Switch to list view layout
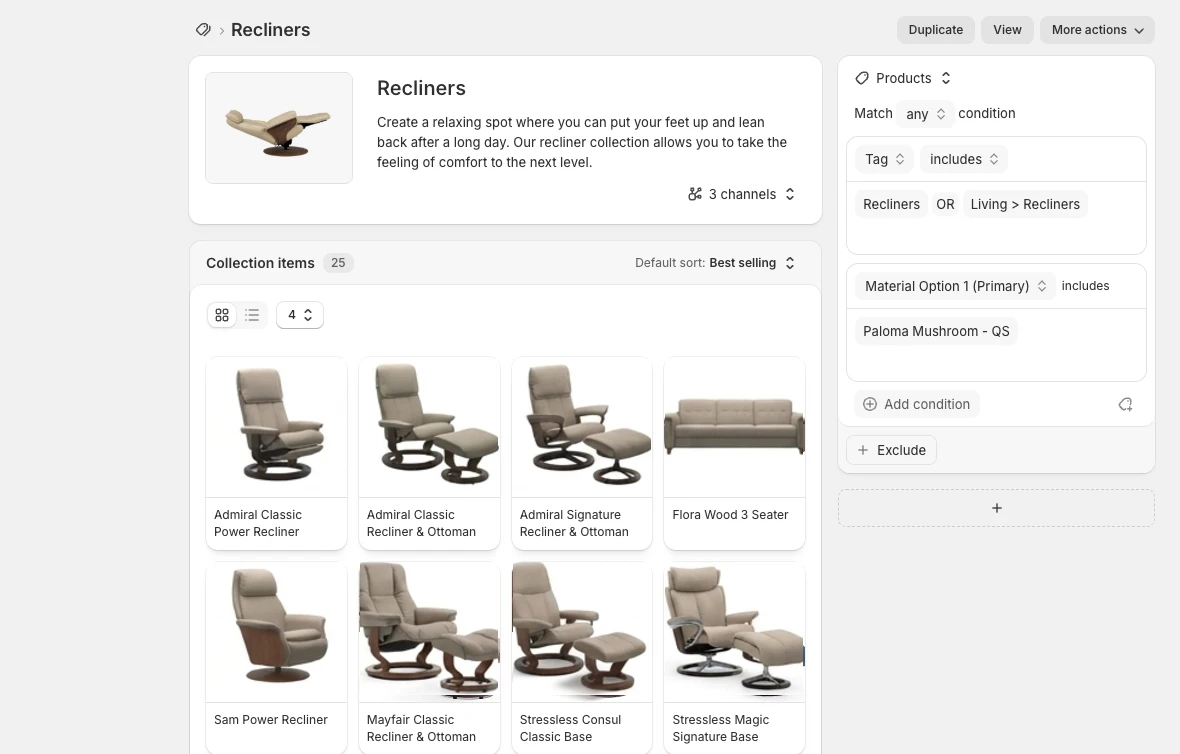Viewport: 1180px width, 754px height. point(252,315)
